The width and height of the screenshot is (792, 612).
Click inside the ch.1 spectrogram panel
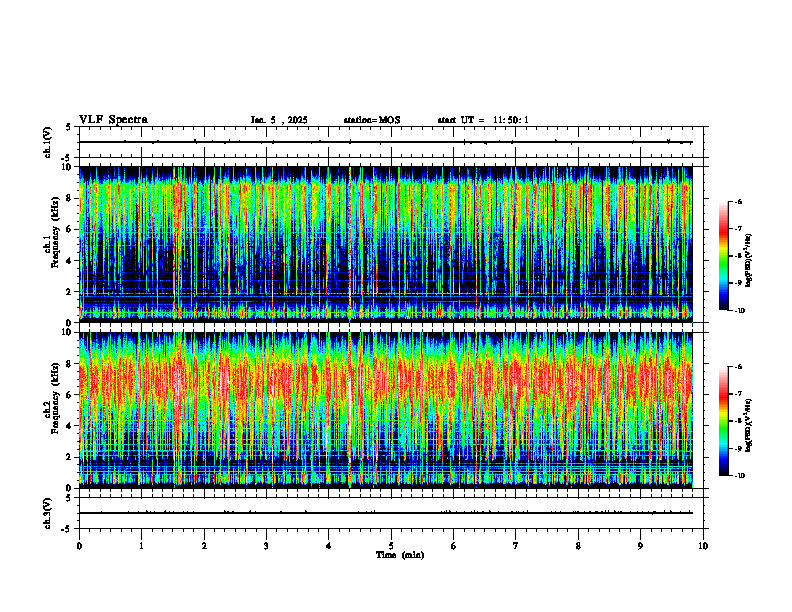385,244
